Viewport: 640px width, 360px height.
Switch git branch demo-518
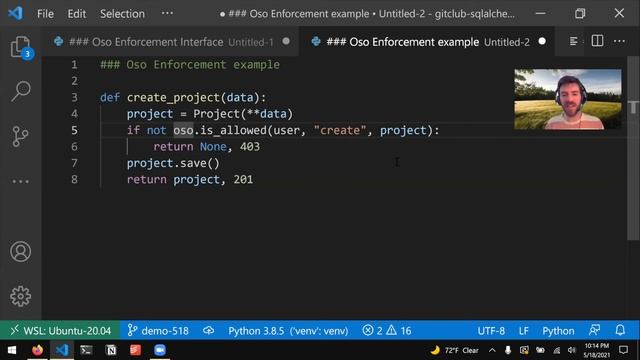158,330
